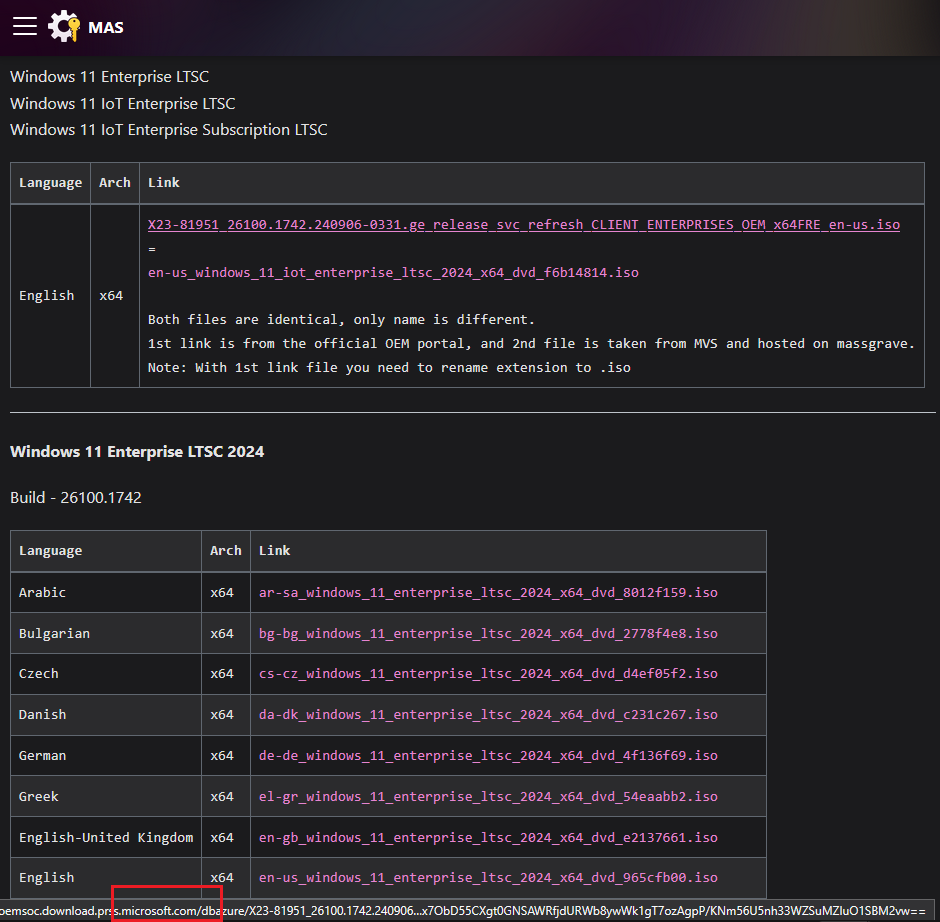The height and width of the screenshot is (922, 940).
Task: Click the Link header in the IoT table
Action: (x=532, y=183)
